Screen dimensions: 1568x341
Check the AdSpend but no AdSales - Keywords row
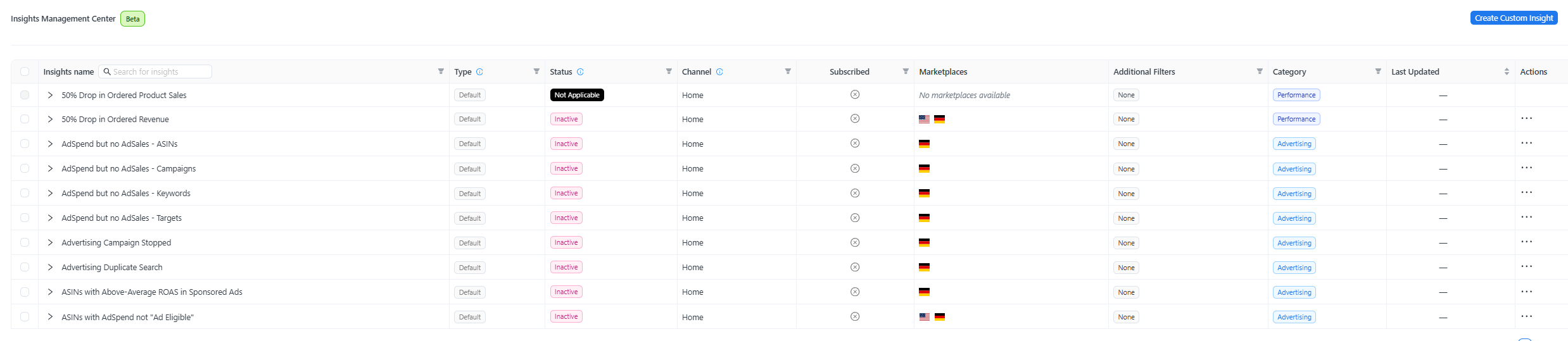(x=25, y=193)
